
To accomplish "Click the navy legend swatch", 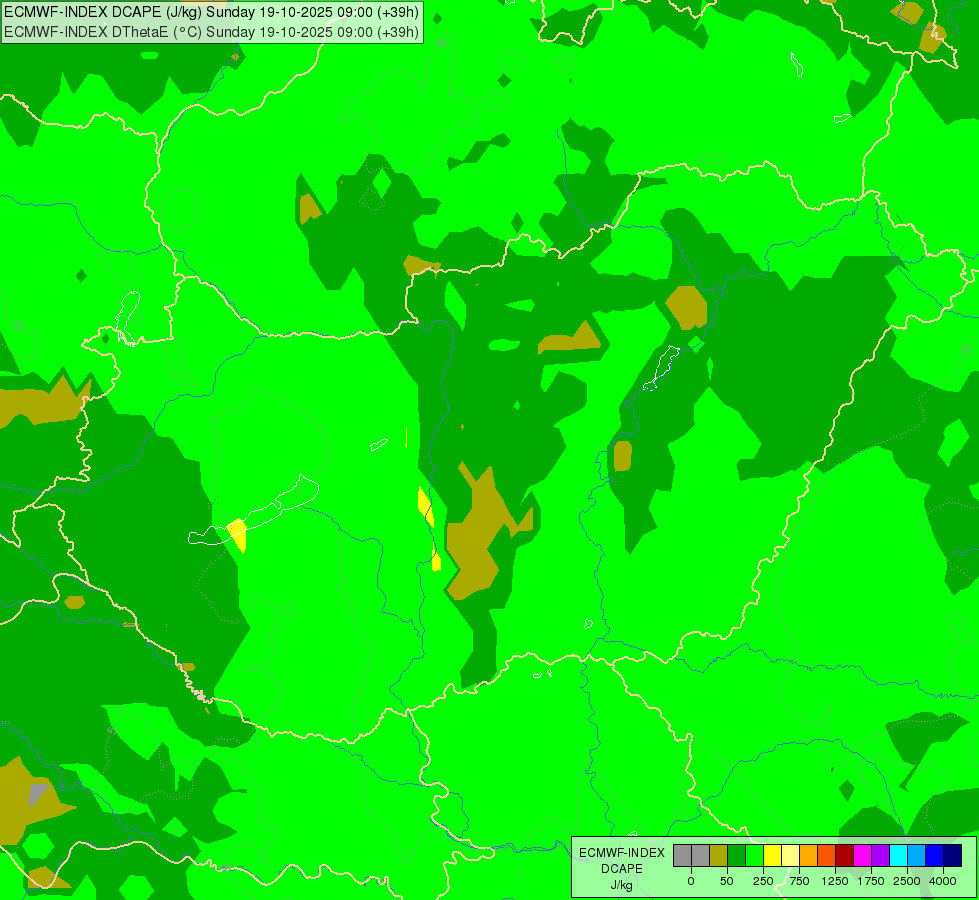I will [x=953, y=856].
